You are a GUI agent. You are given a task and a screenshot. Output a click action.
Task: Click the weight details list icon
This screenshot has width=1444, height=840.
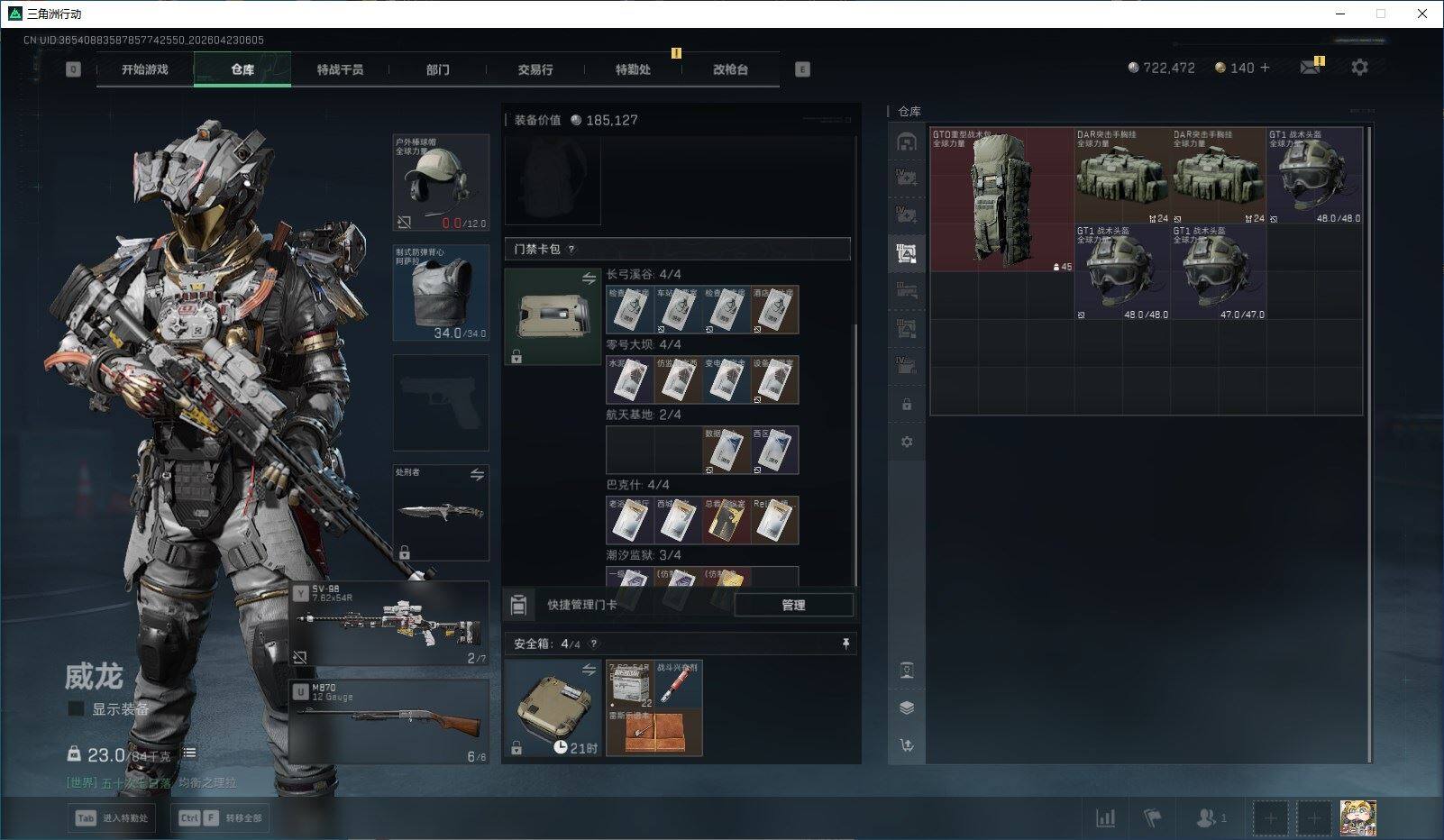click(x=189, y=753)
